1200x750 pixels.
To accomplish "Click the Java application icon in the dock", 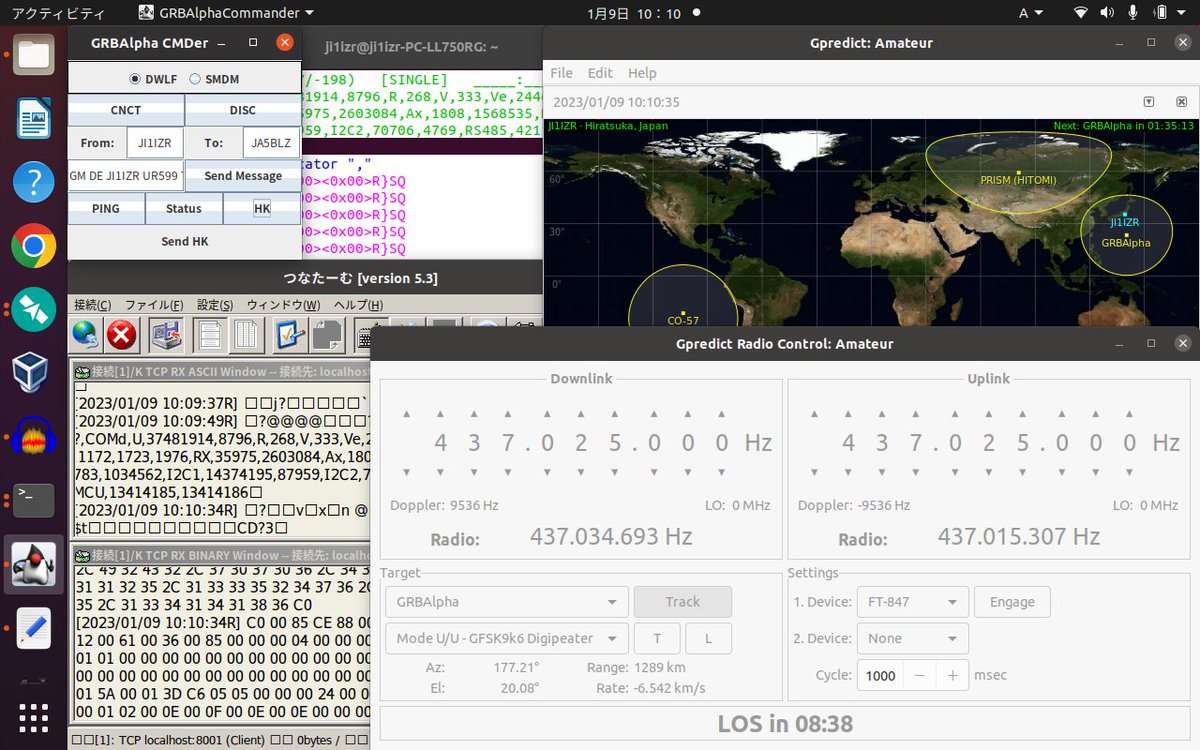I will point(35,565).
